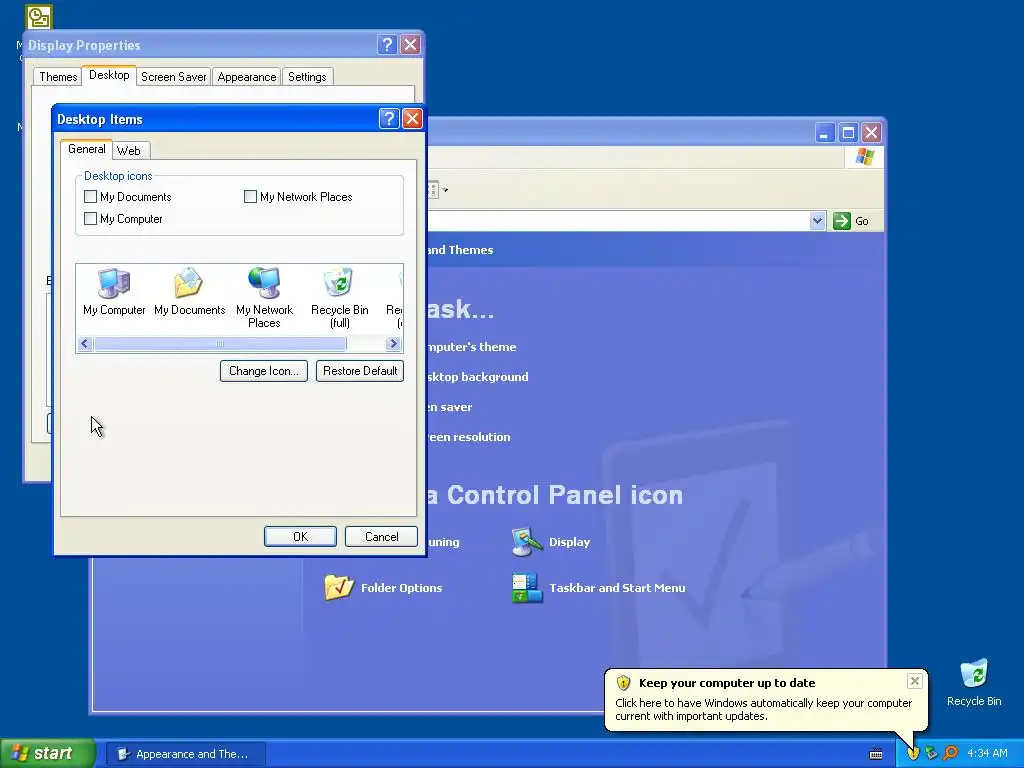Image resolution: width=1024 pixels, height=768 pixels.
Task: Open the toolbar views dropdown arrow
Action: click(445, 191)
